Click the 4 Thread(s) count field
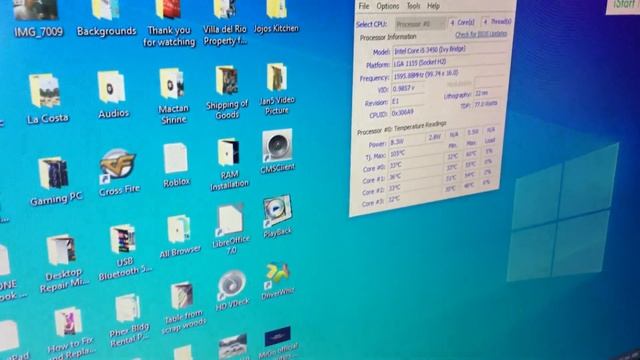 [x=496, y=21]
